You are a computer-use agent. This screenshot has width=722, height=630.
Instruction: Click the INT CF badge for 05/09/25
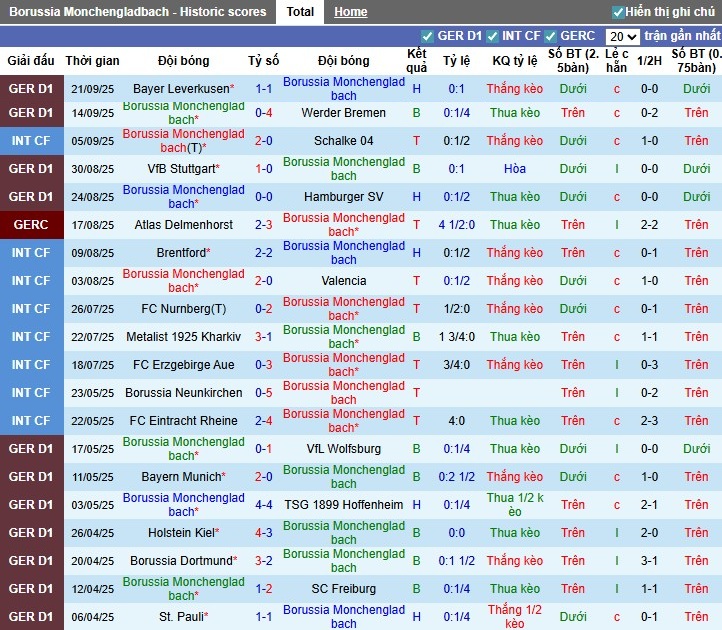coord(32,141)
